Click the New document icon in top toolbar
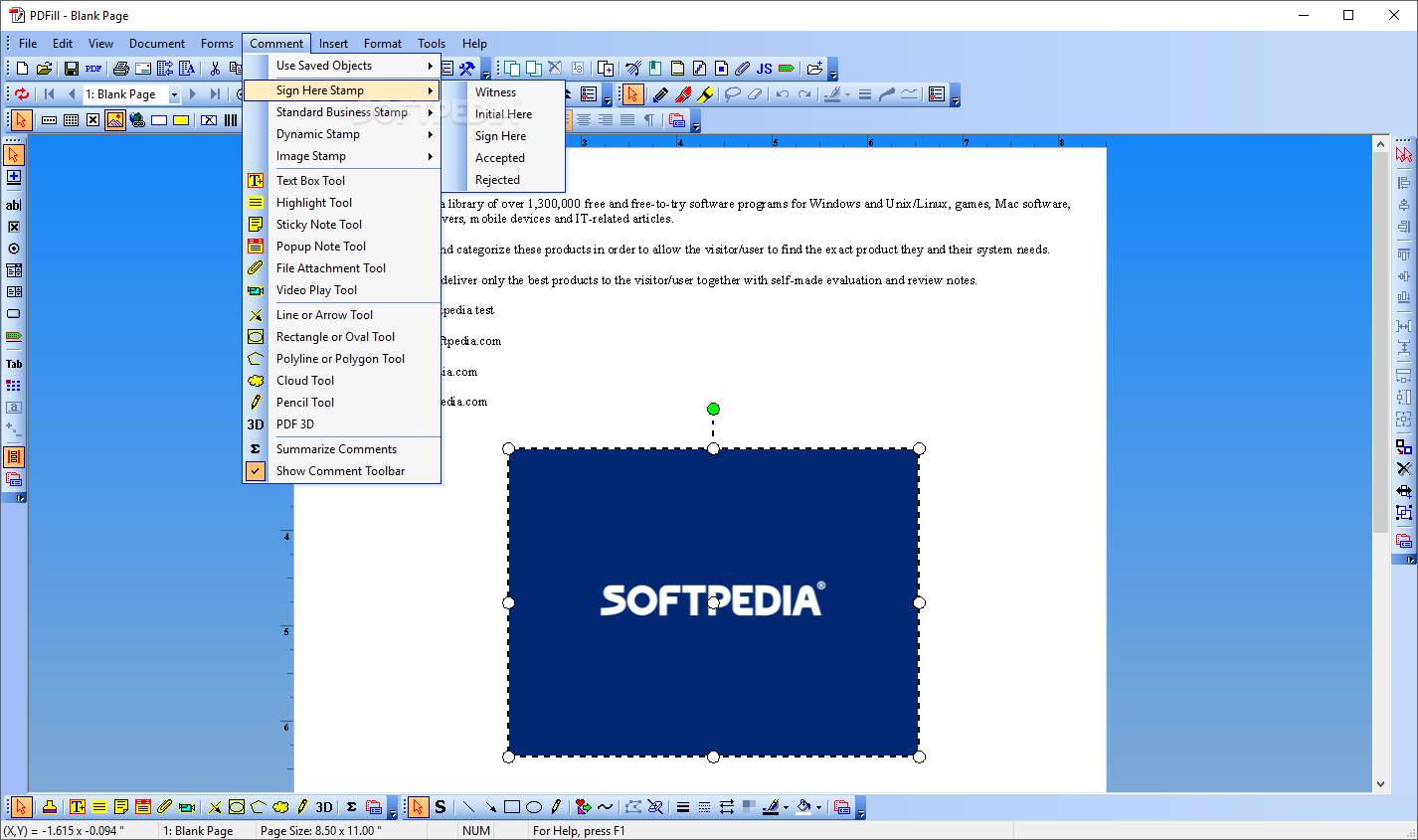This screenshot has width=1418, height=840. coord(22,69)
